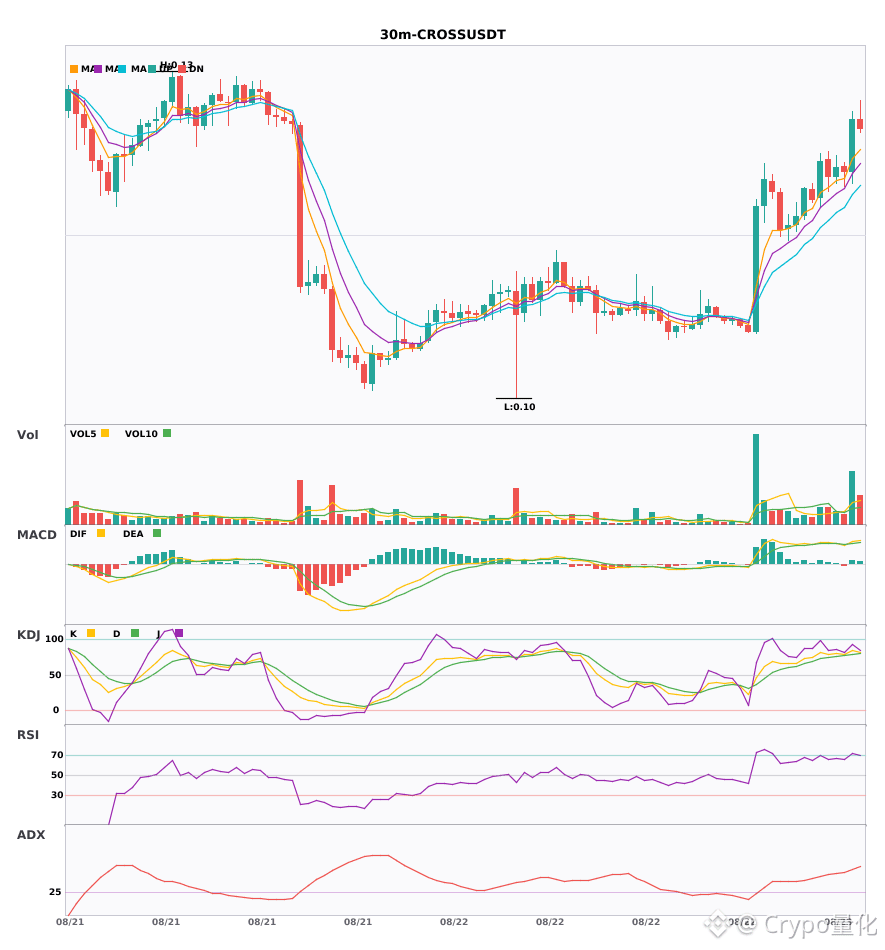Click the 30m-CROSSUSDT chart title
Viewport: 885px width, 950px height.
443,35
